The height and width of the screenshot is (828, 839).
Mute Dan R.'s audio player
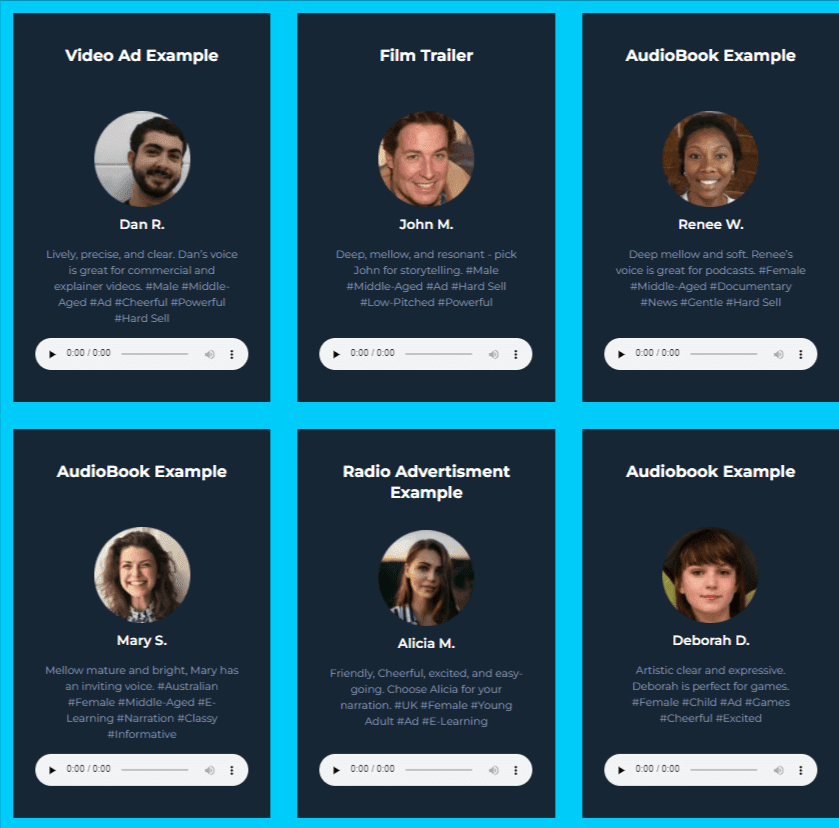(210, 354)
